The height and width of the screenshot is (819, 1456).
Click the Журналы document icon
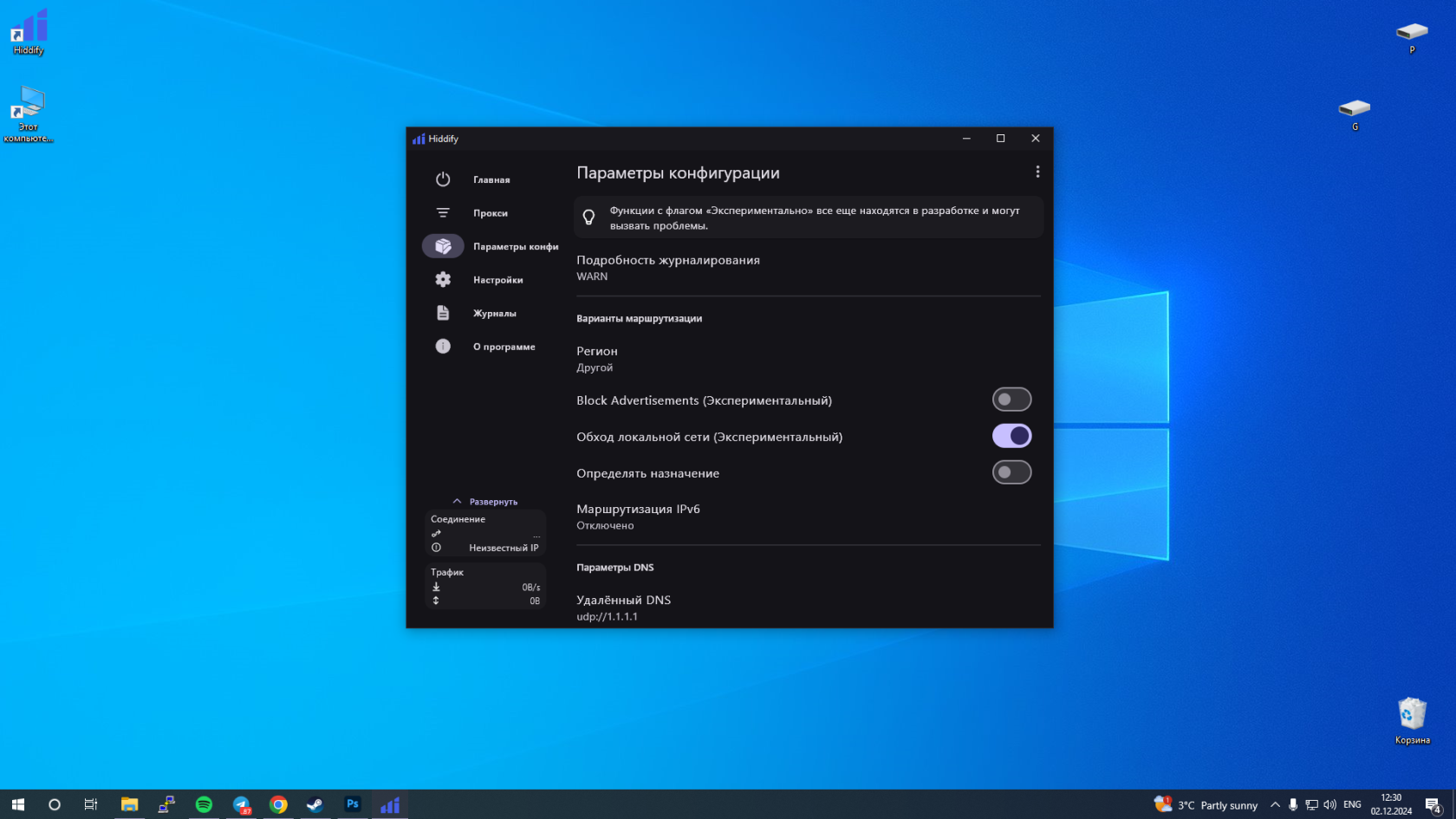[443, 313]
